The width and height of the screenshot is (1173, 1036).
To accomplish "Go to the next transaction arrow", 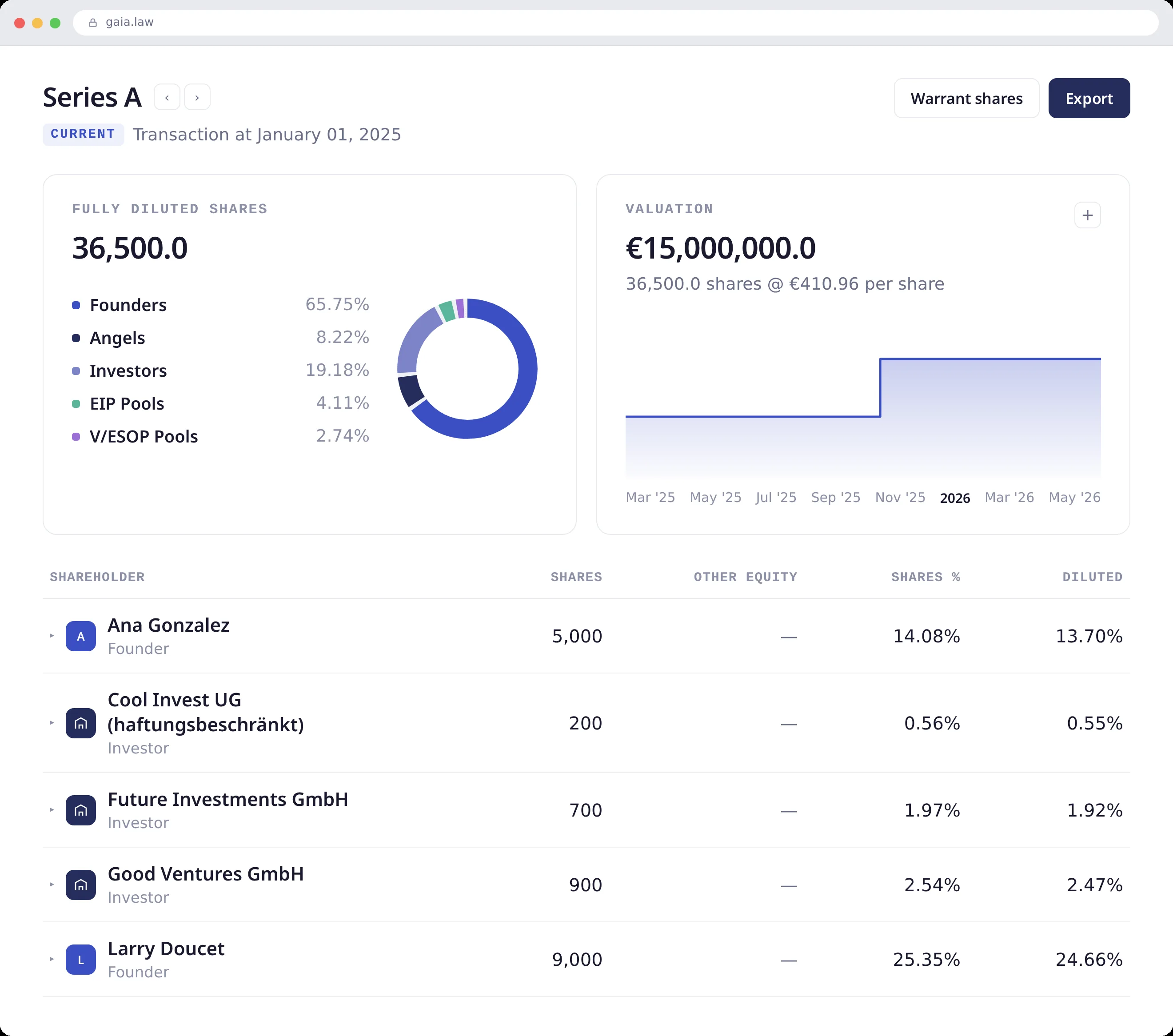I will coord(197,98).
